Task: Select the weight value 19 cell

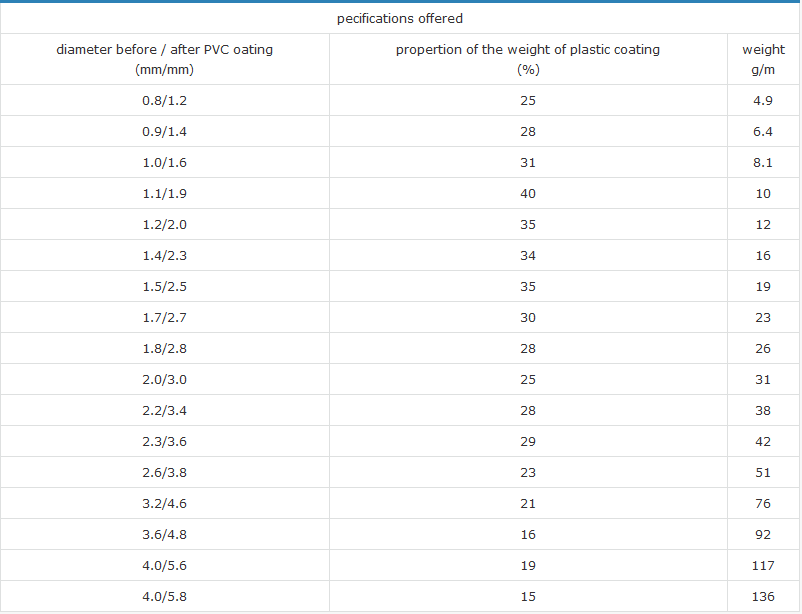Action: point(763,286)
